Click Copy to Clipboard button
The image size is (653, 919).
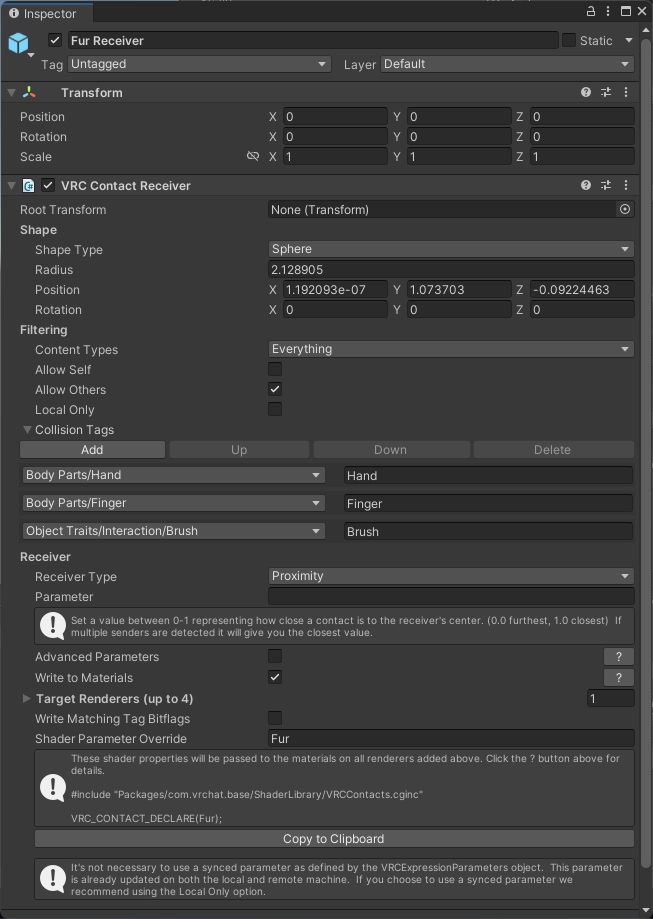(334, 839)
